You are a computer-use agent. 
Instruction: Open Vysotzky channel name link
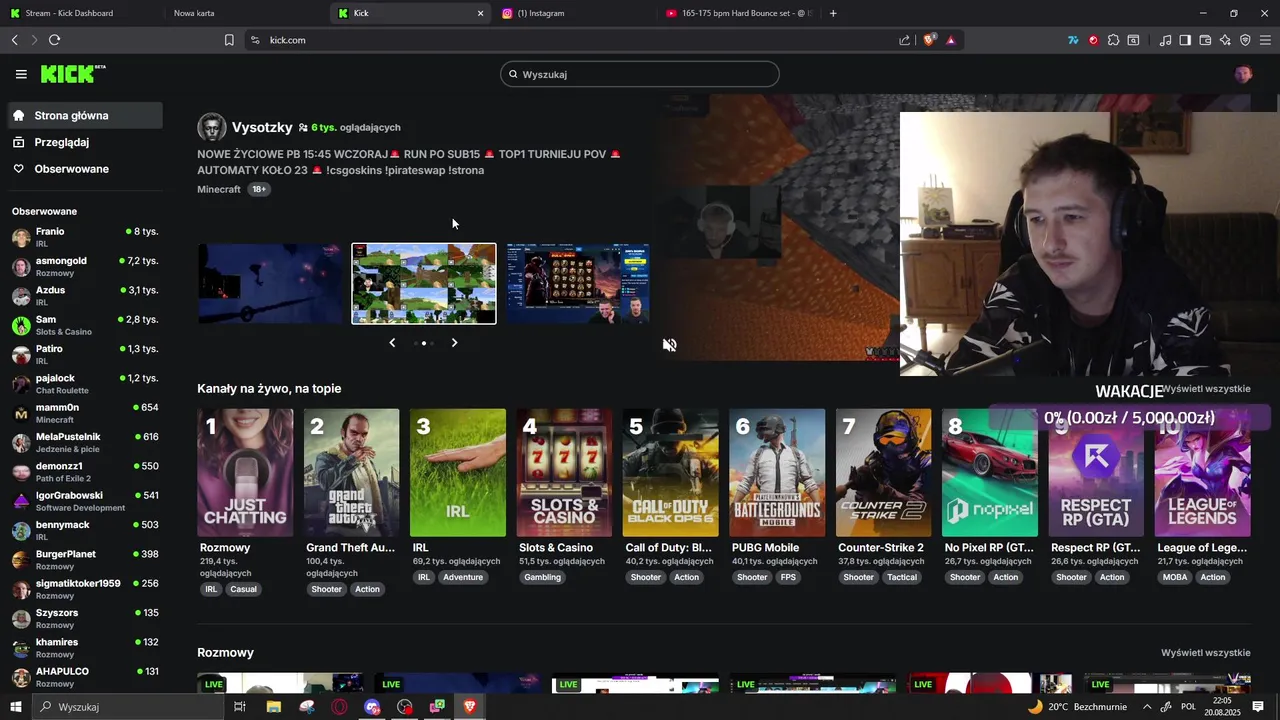[262, 127]
